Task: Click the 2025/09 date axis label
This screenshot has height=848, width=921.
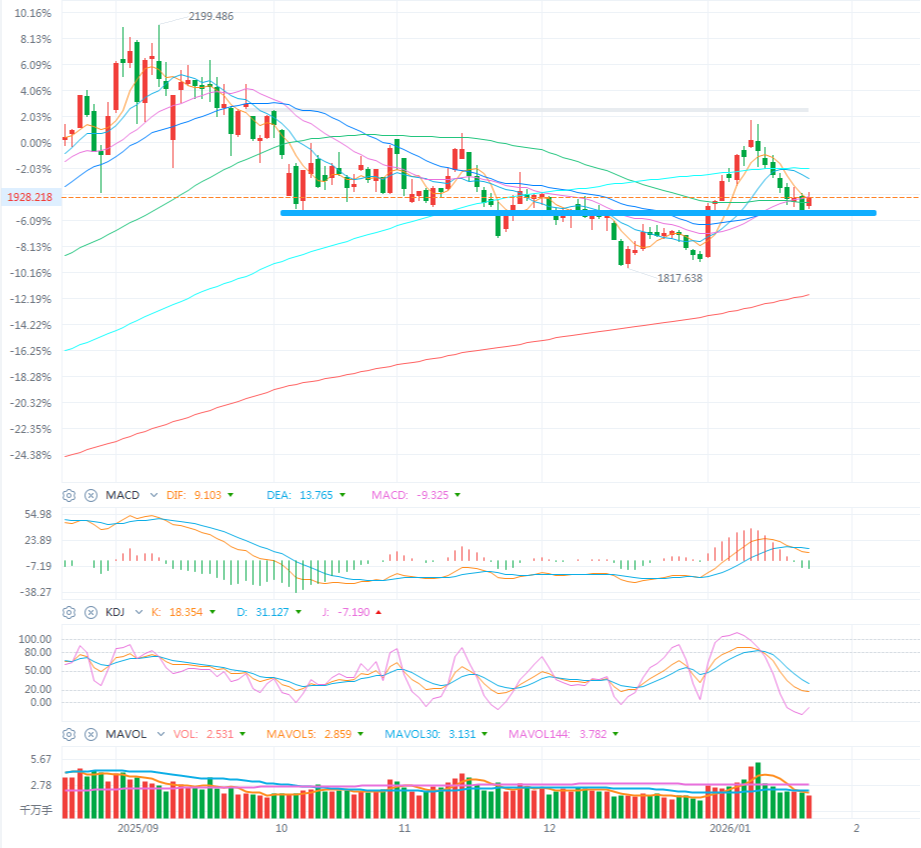Action: (x=138, y=828)
